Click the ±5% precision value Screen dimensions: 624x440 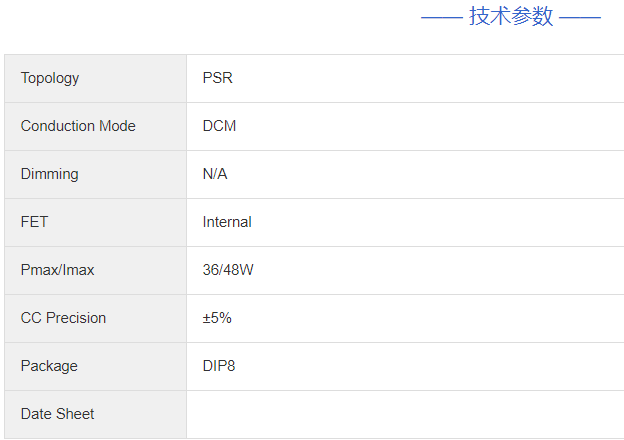[217, 318]
